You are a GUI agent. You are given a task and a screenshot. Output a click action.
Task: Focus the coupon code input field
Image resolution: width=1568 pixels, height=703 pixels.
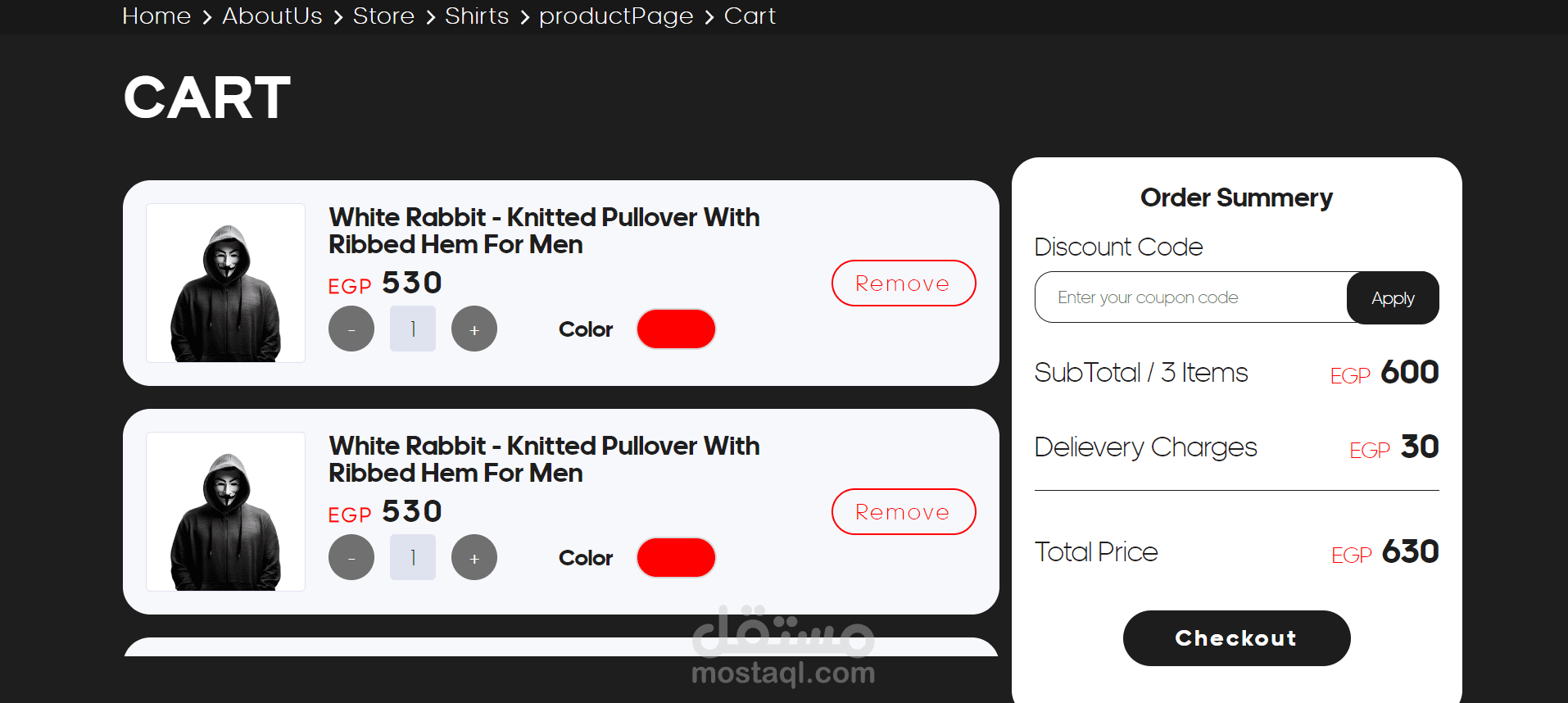[1191, 297]
